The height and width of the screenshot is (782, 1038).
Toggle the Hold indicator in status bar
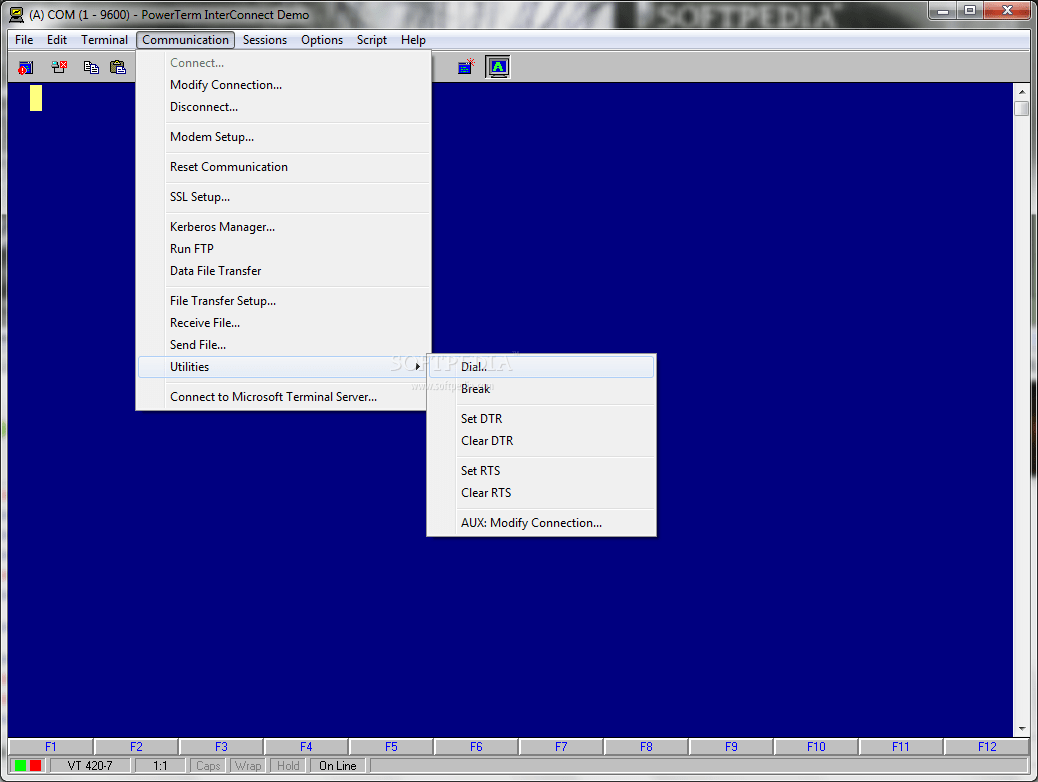[x=289, y=766]
